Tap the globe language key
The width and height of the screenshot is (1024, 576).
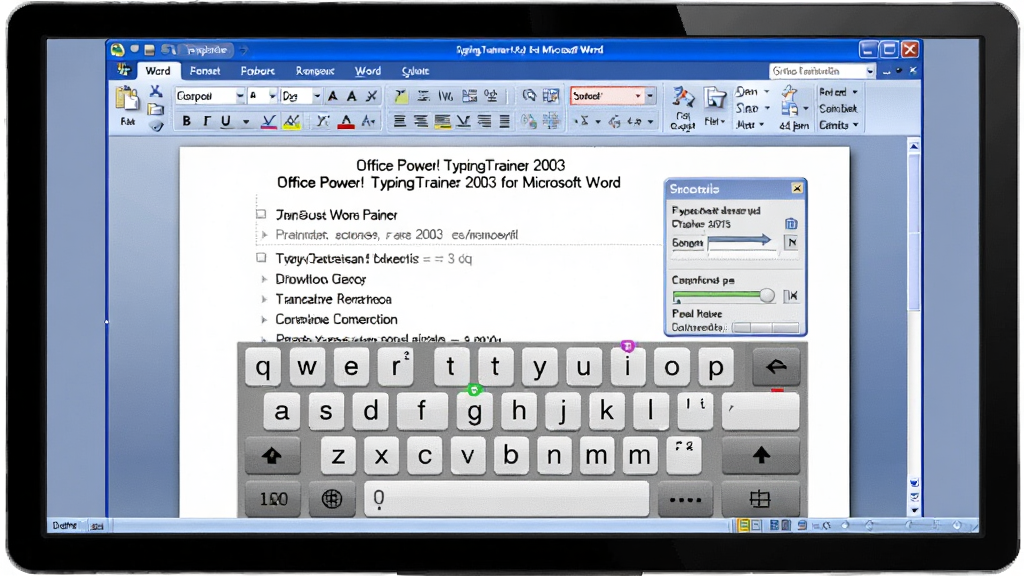pos(332,499)
